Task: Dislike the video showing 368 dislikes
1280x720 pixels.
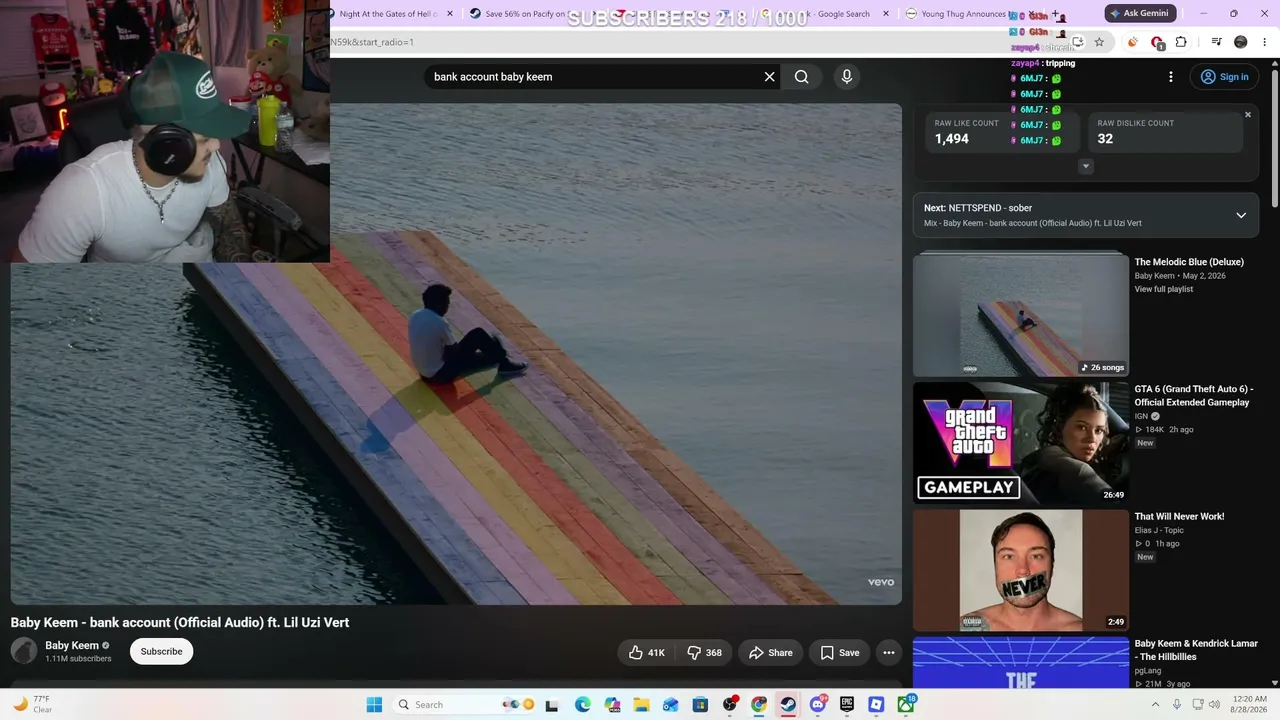Action: tap(705, 652)
